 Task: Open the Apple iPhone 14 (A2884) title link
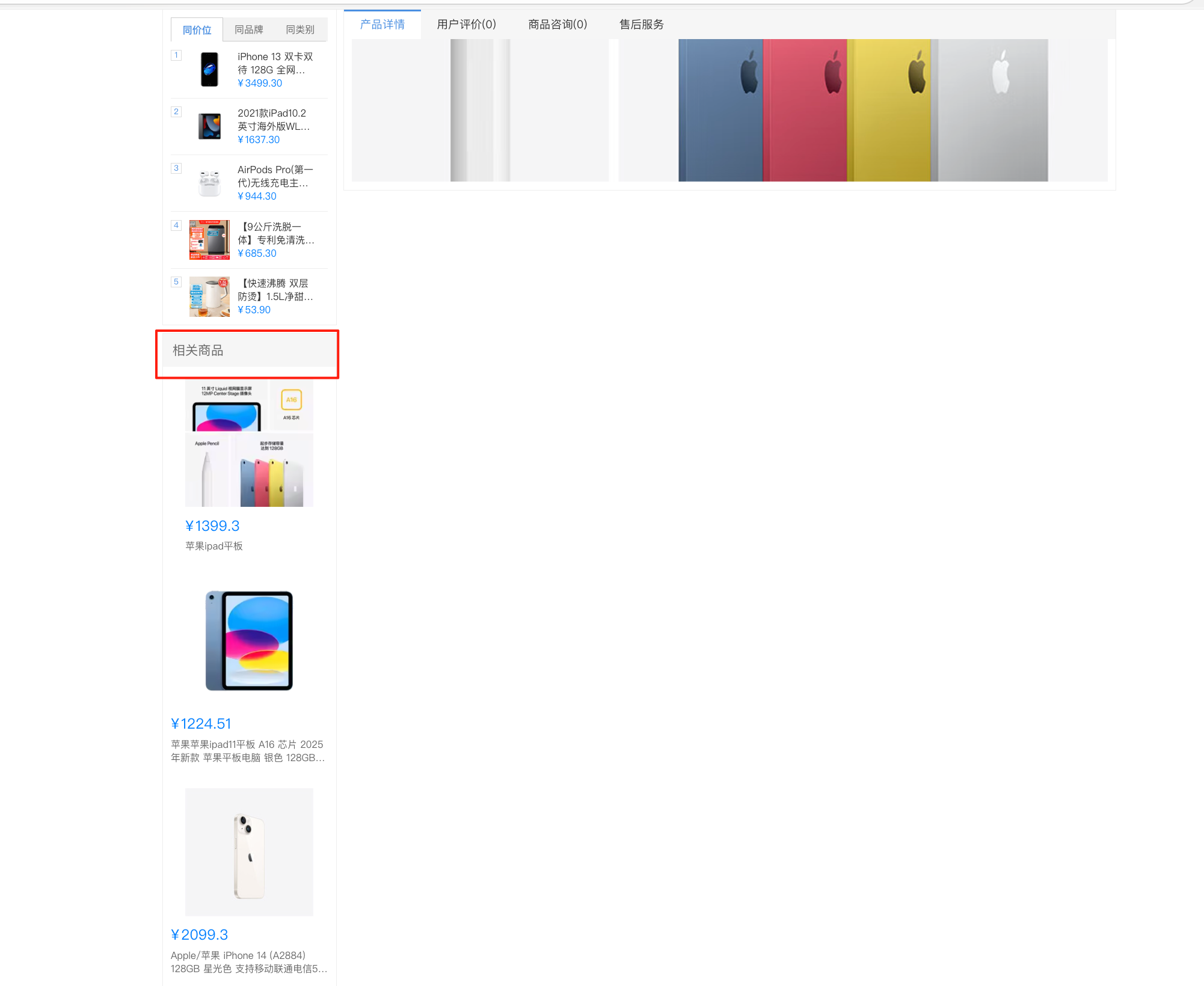point(249,962)
